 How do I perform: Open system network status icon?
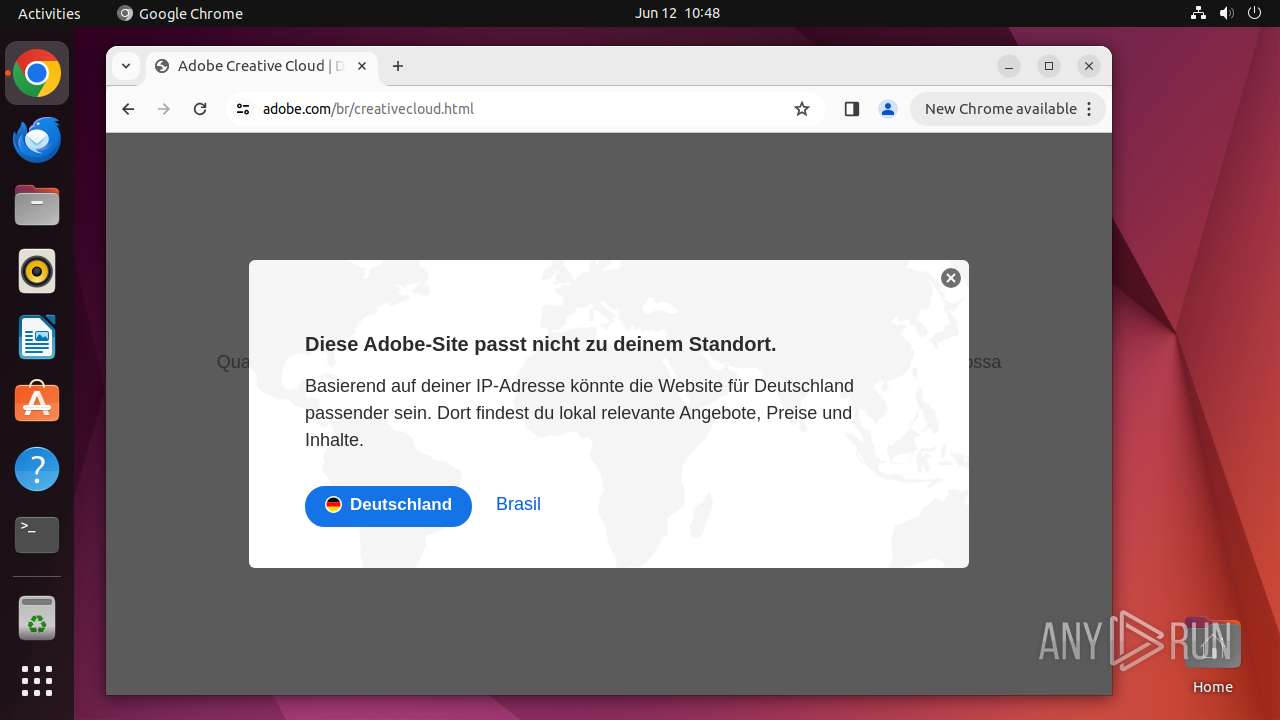pyautogui.click(x=1198, y=13)
